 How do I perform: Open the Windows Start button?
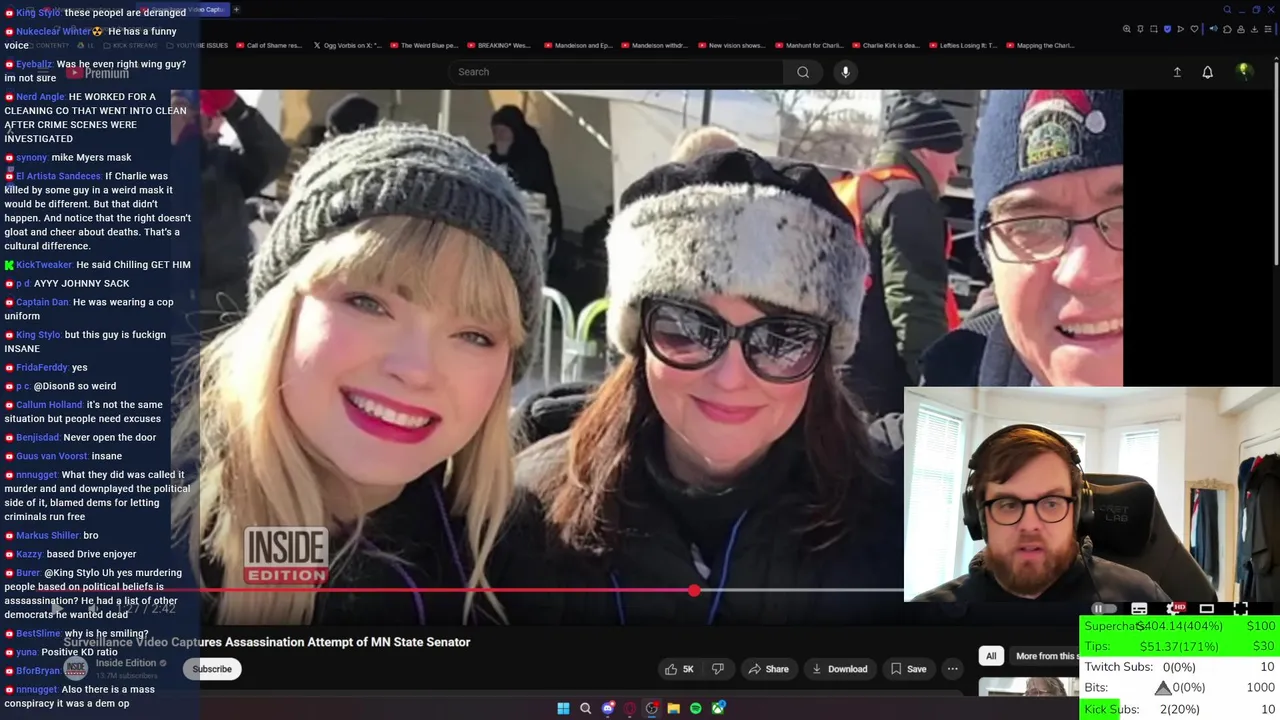click(563, 708)
